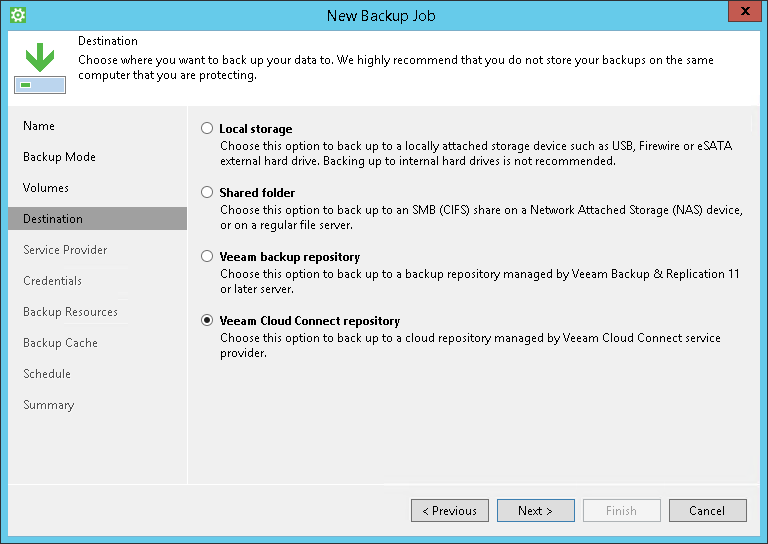Go to the Backup Cache step
Image resolution: width=768 pixels, height=544 pixels.
click(60, 343)
